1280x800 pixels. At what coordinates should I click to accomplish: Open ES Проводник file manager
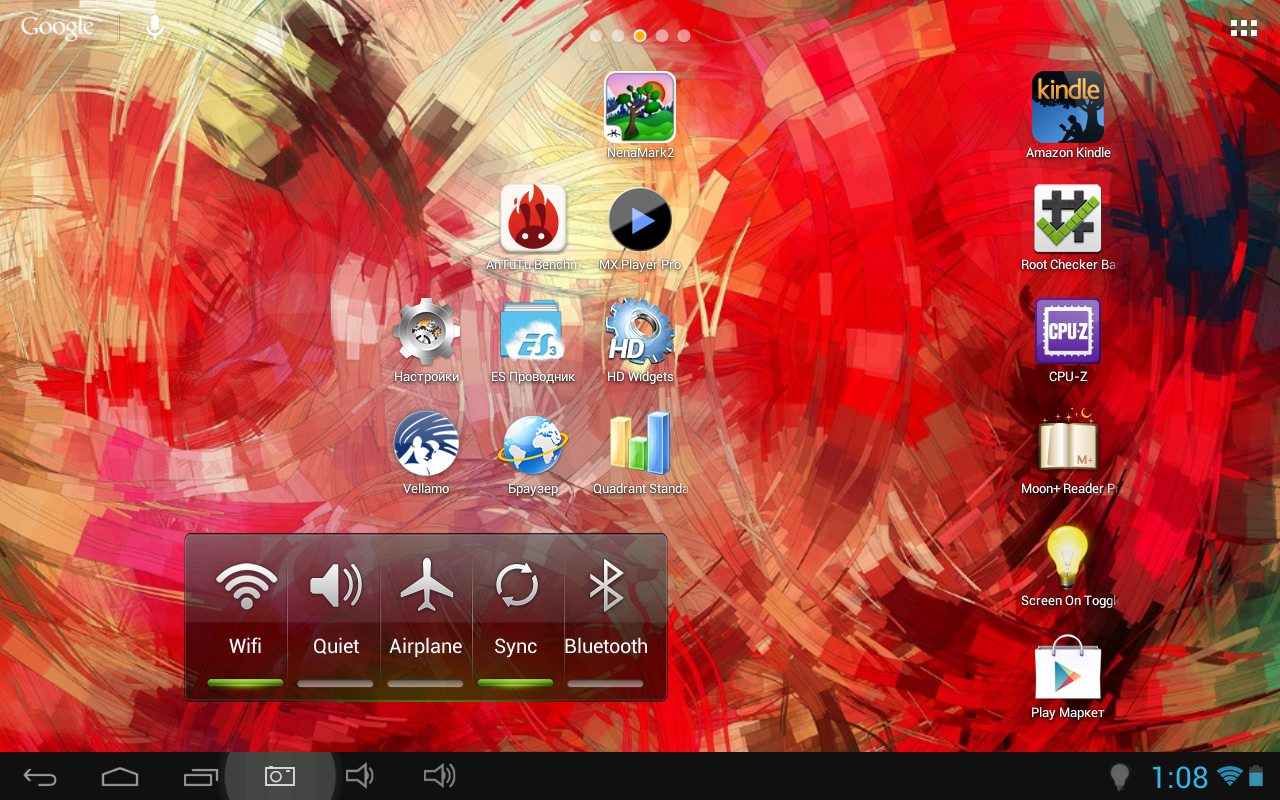(x=533, y=332)
